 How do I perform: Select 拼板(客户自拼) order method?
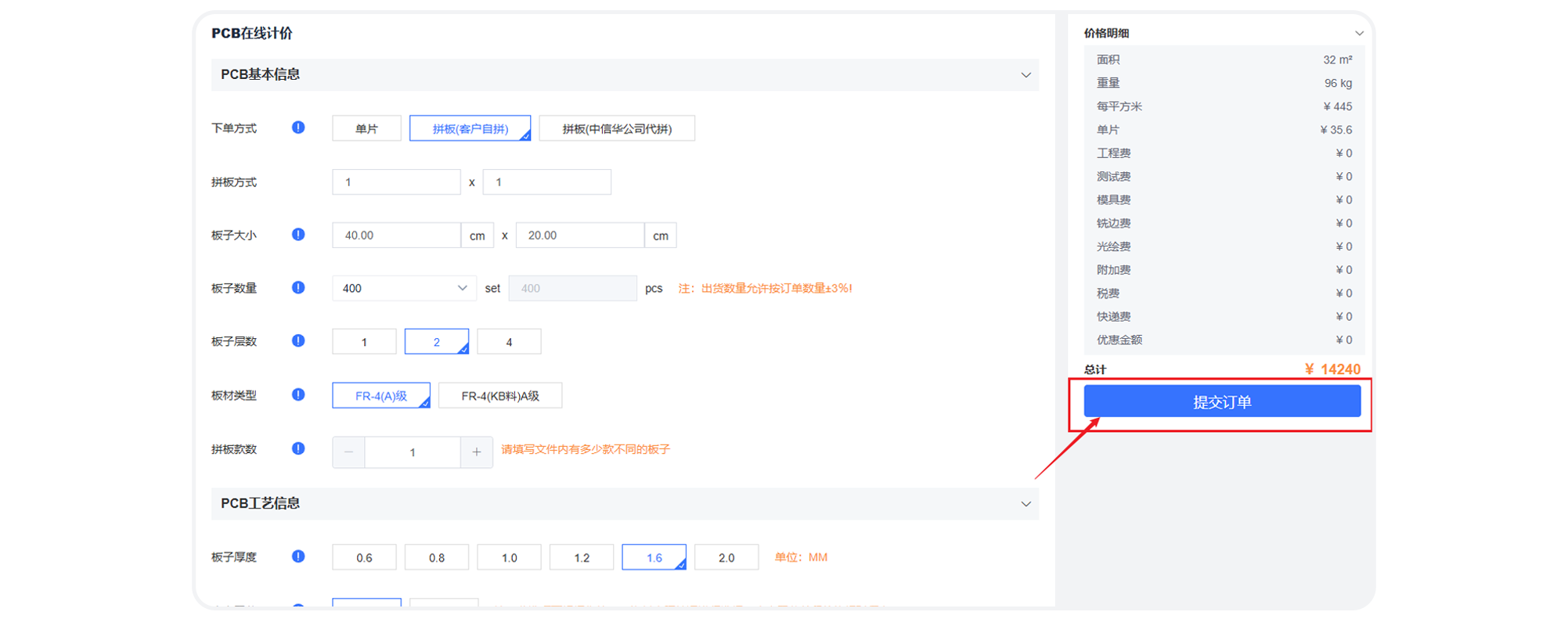pos(470,128)
